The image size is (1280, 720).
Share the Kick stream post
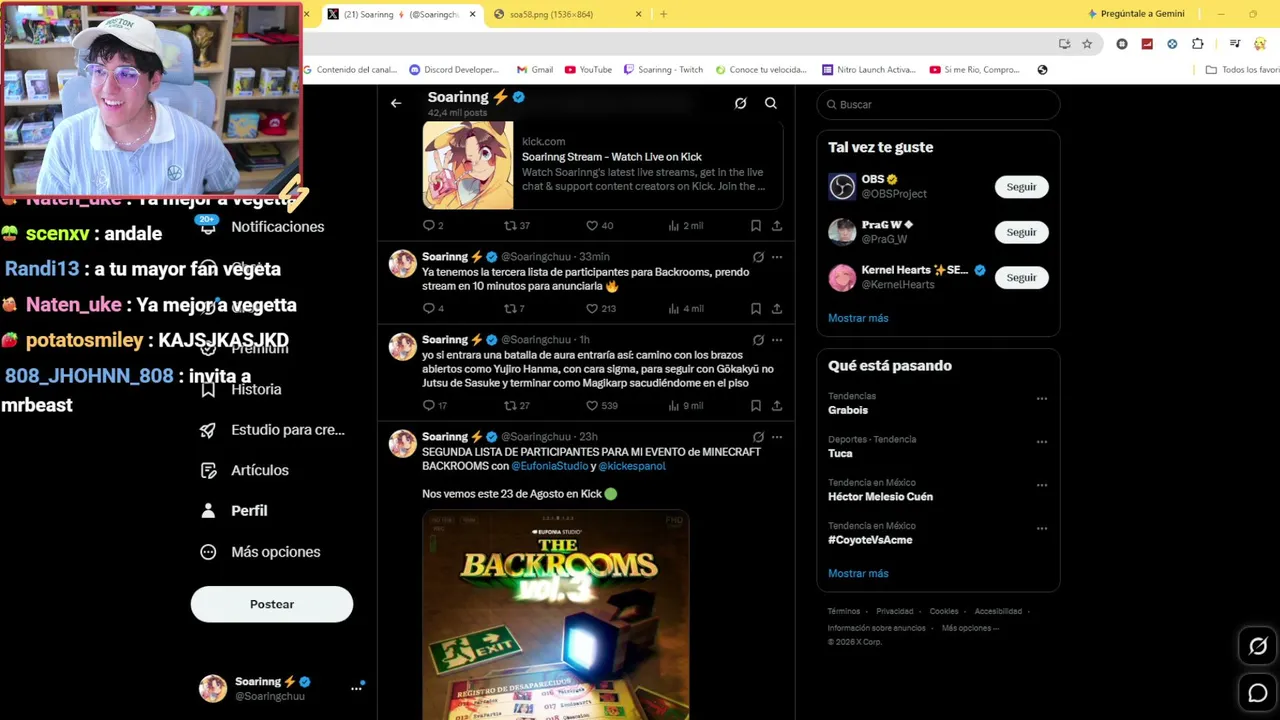[x=777, y=226]
